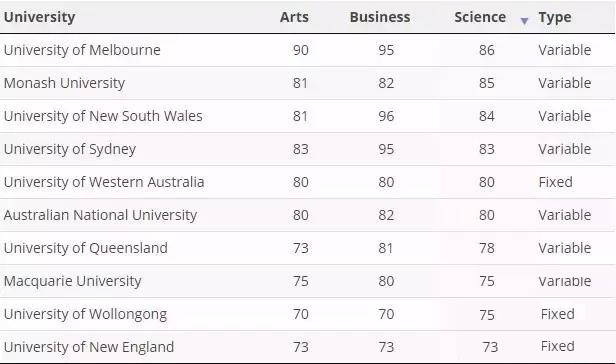Select University of Western Australia row
The image size is (616, 364).
pos(307,182)
